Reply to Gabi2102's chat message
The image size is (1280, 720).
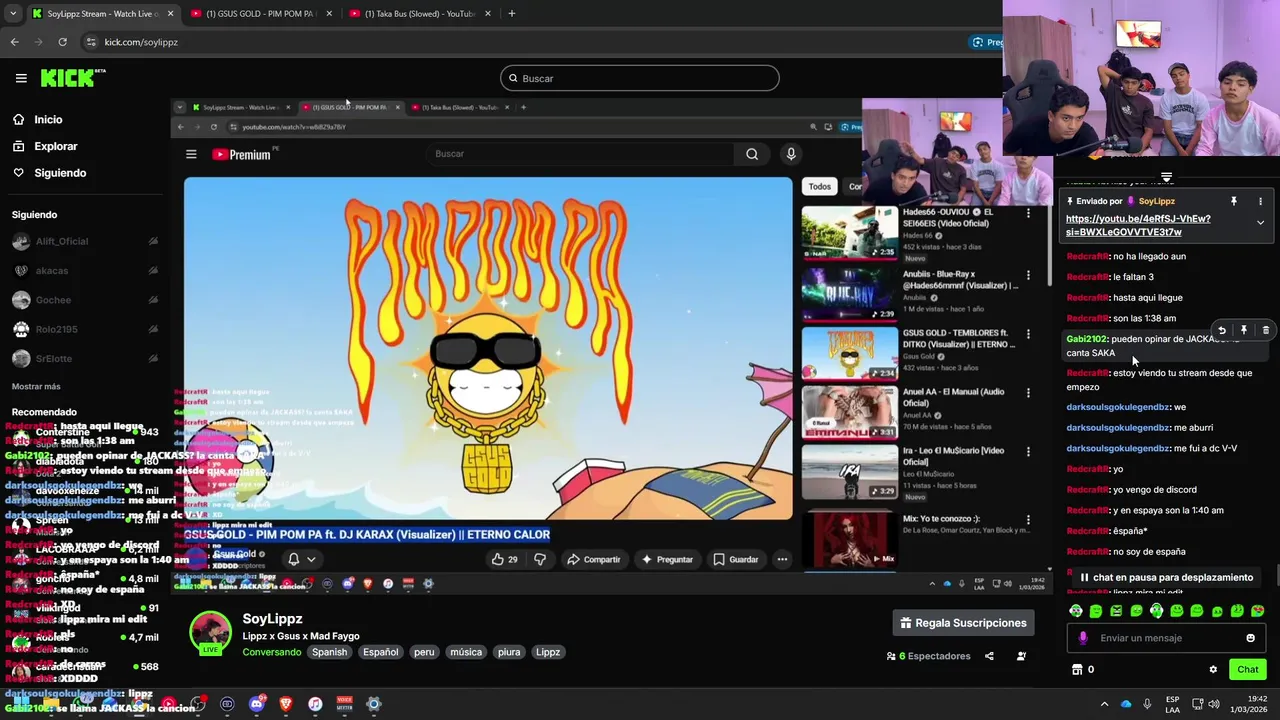[x=1222, y=330]
